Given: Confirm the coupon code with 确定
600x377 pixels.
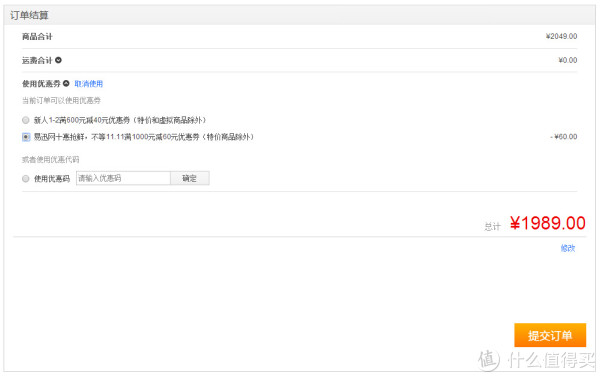Looking at the screenshot, I should [x=190, y=178].
